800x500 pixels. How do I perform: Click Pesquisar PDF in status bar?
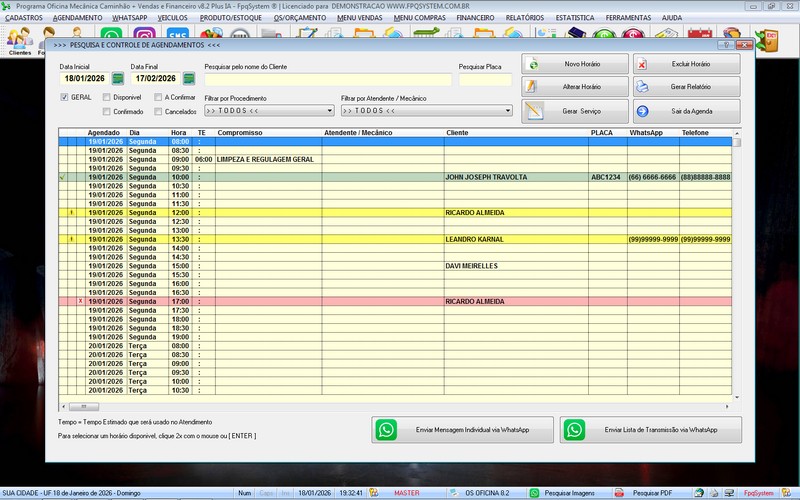click(x=645, y=493)
